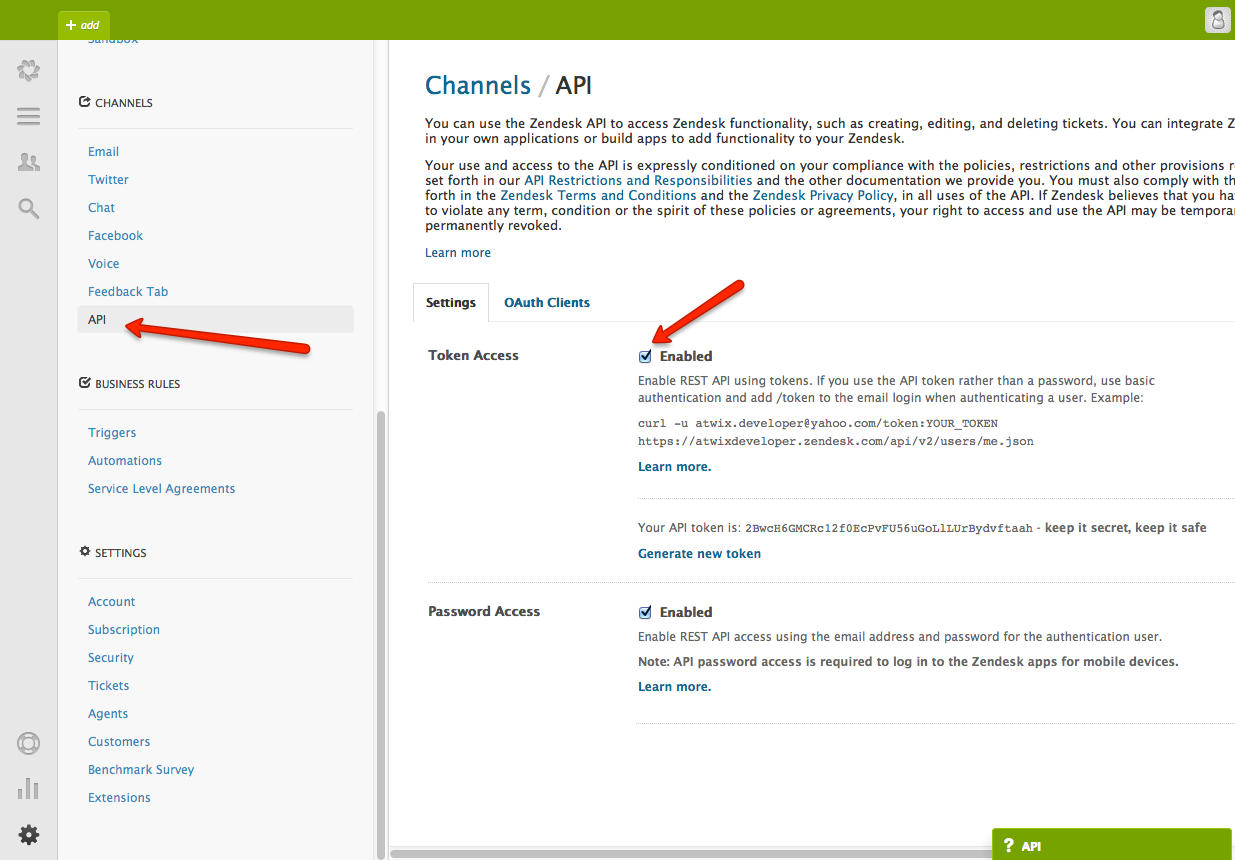
Task: Open Subscription settings
Action: 124,630
